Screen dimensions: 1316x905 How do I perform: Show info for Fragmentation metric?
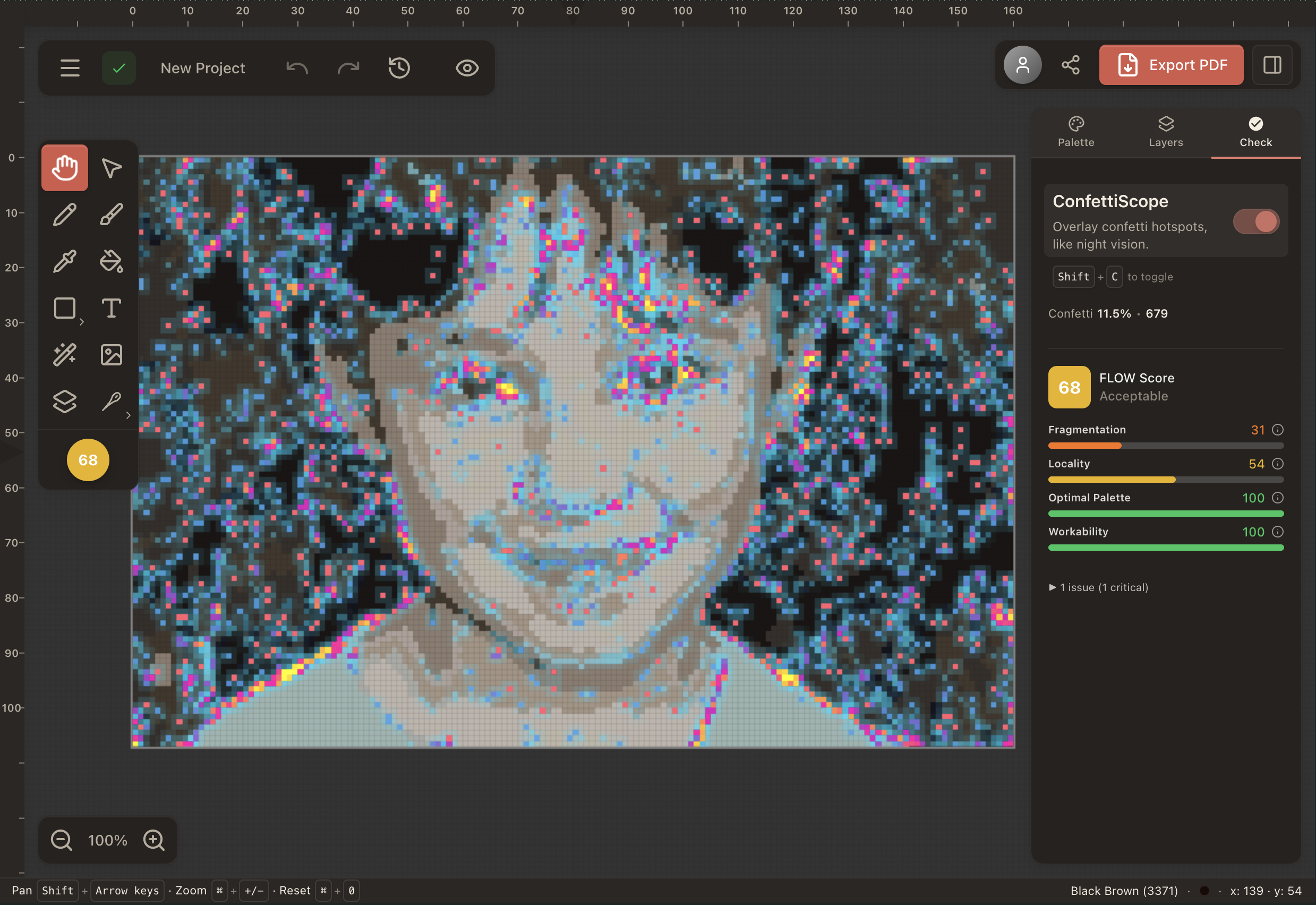pyautogui.click(x=1277, y=430)
